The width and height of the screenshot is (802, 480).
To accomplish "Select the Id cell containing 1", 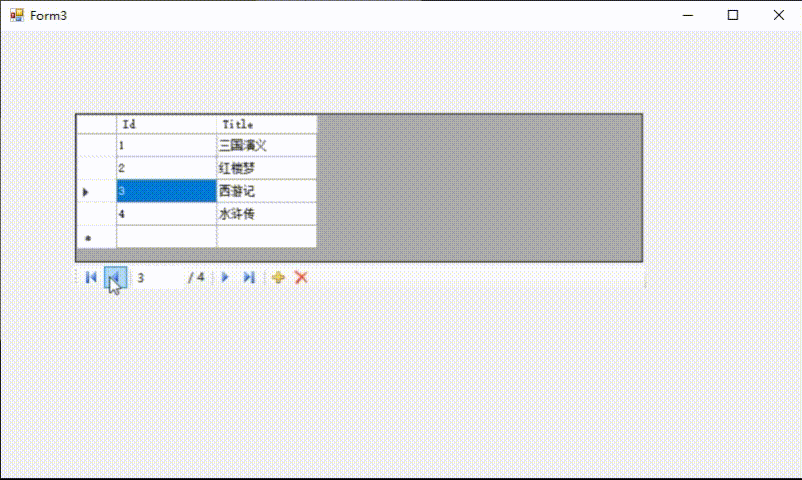I will pyautogui.click(x=167, y=145).
